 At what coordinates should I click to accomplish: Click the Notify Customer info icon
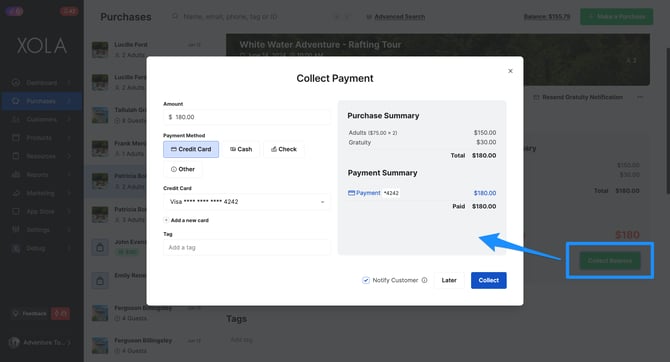point(424,280)
